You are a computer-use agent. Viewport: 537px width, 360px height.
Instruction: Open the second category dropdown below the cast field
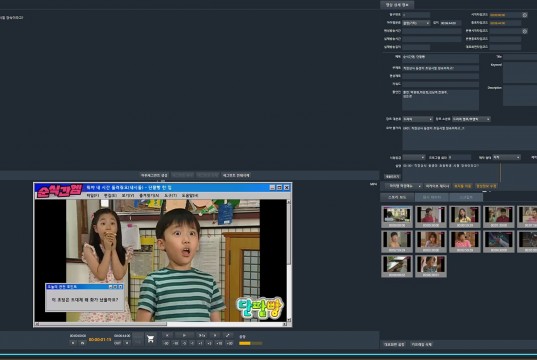point(471,119)
